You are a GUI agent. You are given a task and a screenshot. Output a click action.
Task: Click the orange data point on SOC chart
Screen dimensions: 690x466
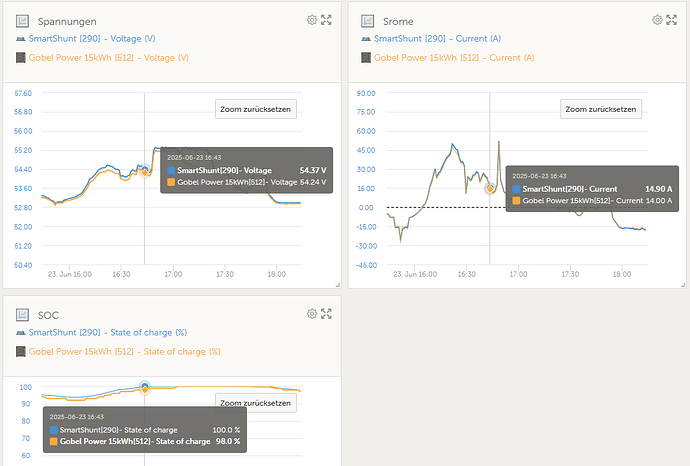(x=145, y=389)
